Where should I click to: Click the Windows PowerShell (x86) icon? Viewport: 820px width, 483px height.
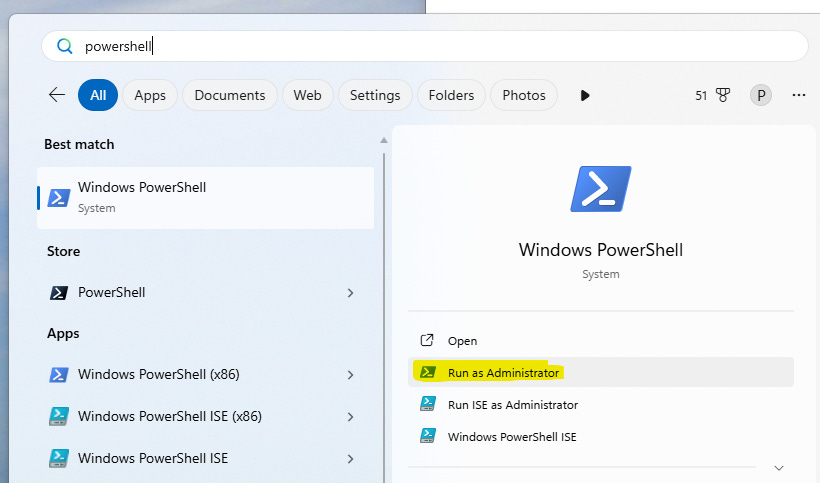click(x=59, y=375)
